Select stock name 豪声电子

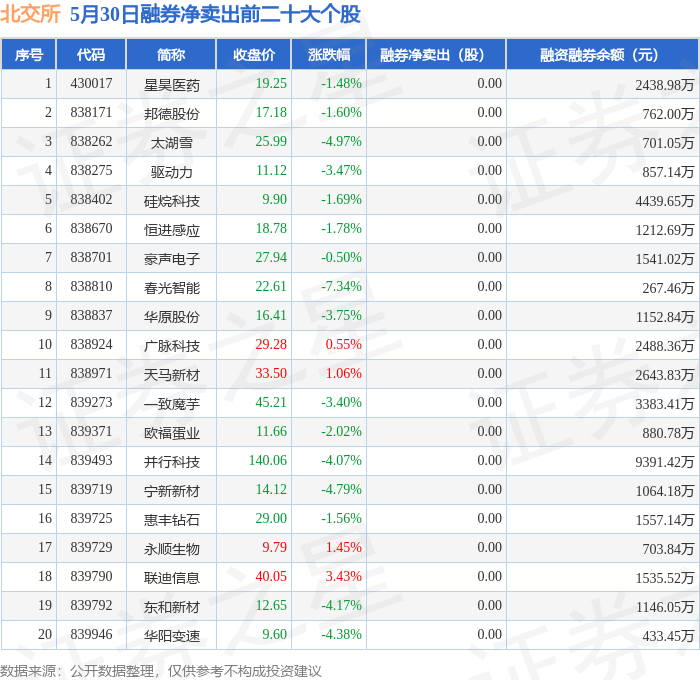171,259
